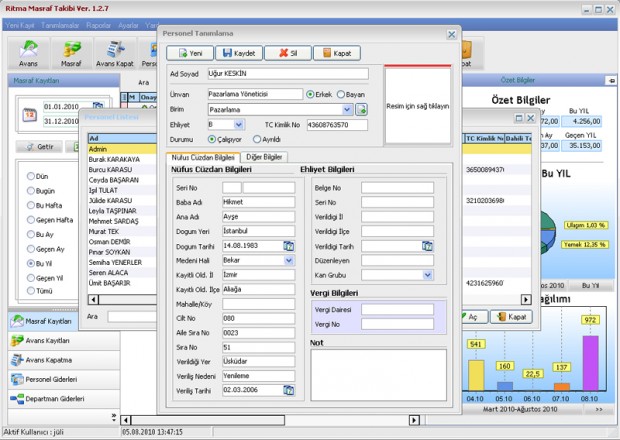Add new Birim with the green icon
620x440 pixels.
(x=361, y=110)
